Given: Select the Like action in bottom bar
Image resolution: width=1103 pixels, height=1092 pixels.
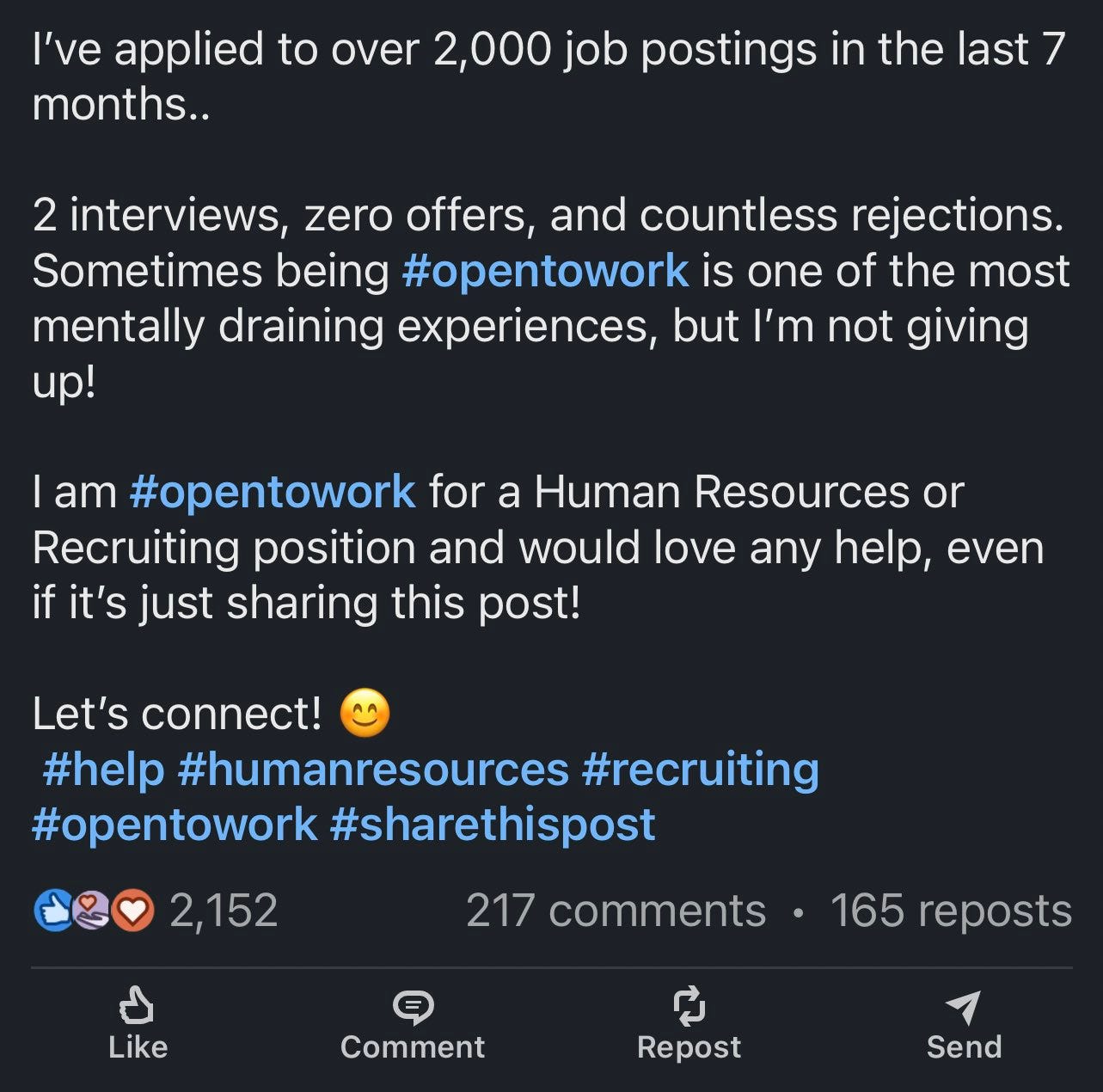Looking at the screenshot, I should 138,1046.
